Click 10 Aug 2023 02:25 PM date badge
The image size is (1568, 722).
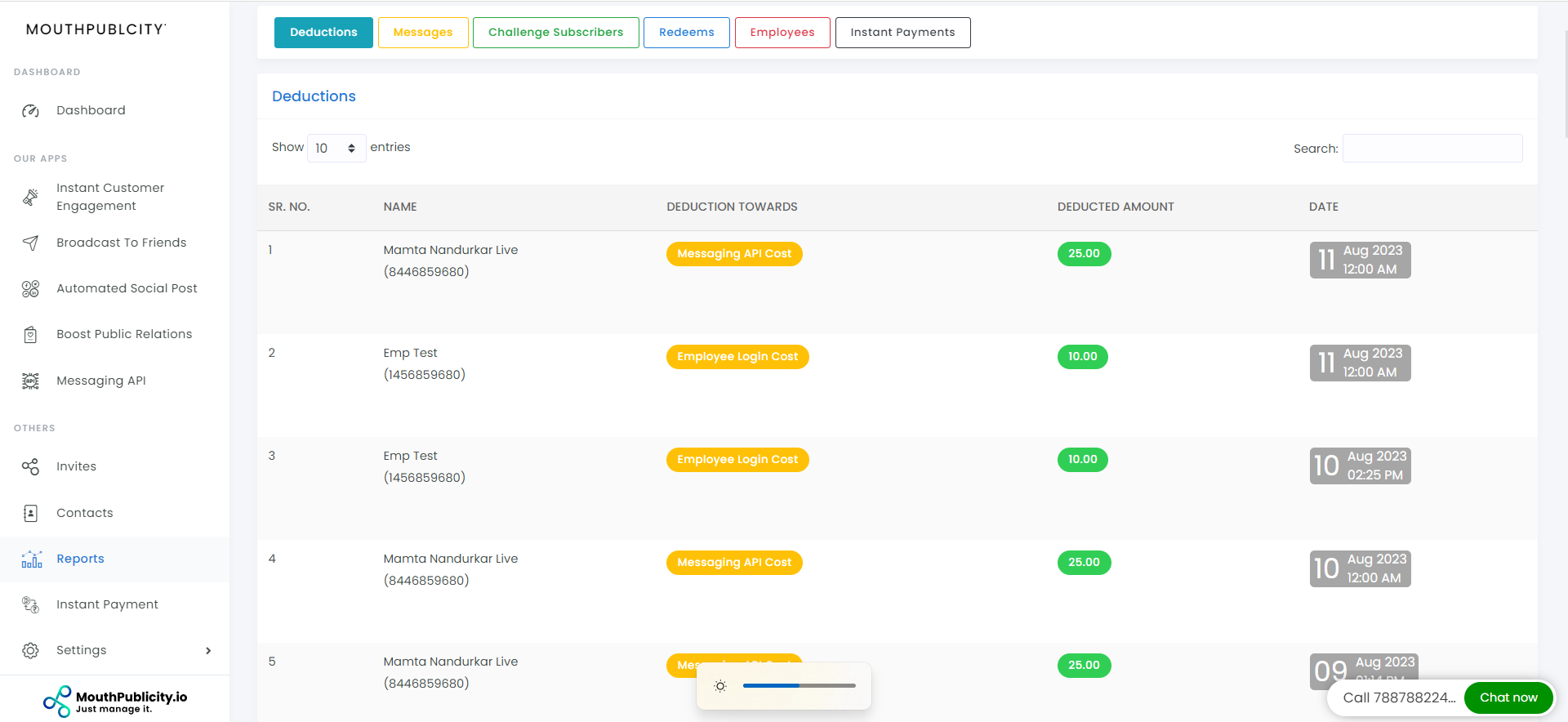click(x=1360, y=466)
